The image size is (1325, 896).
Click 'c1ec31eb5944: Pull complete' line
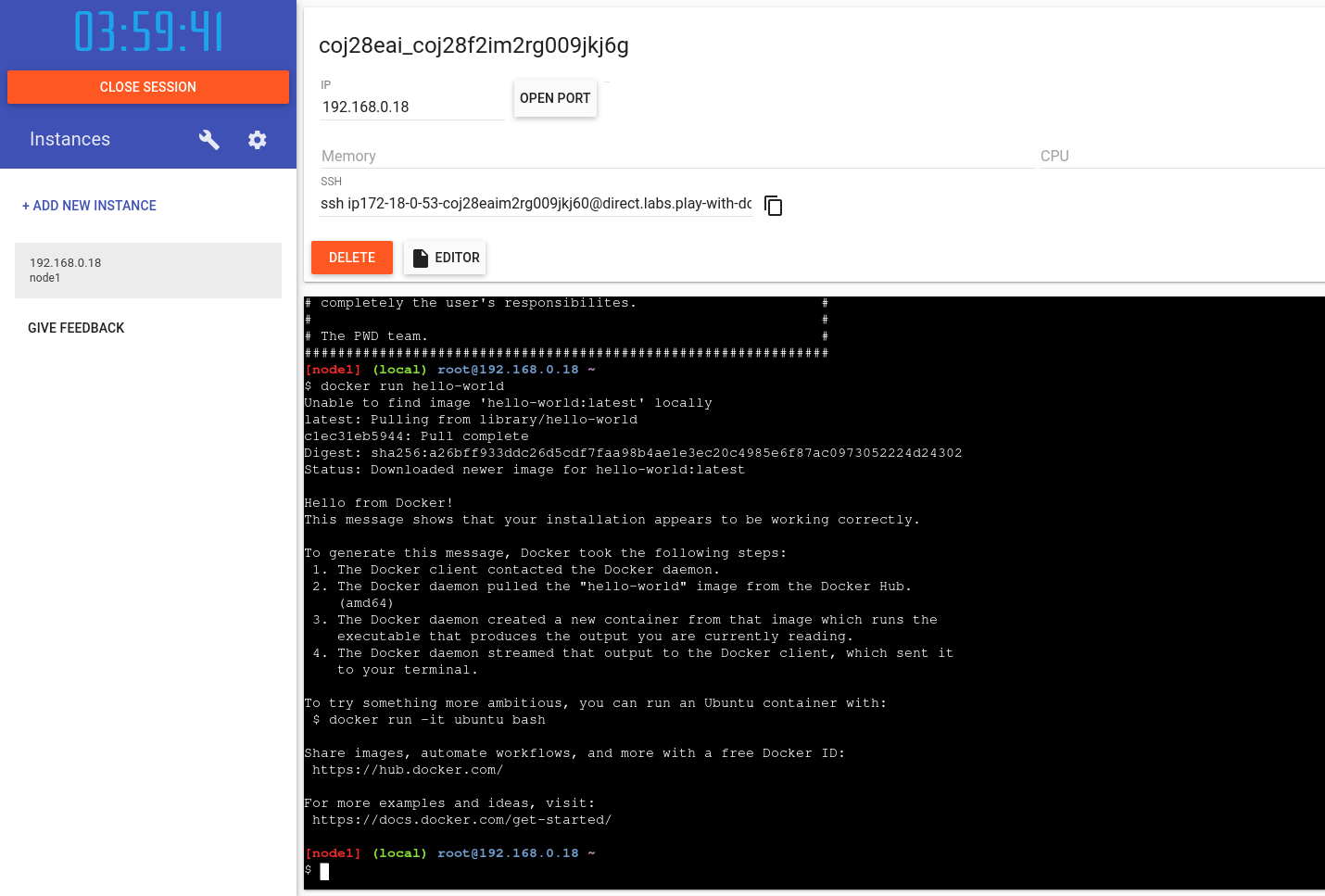click(417, 436)
